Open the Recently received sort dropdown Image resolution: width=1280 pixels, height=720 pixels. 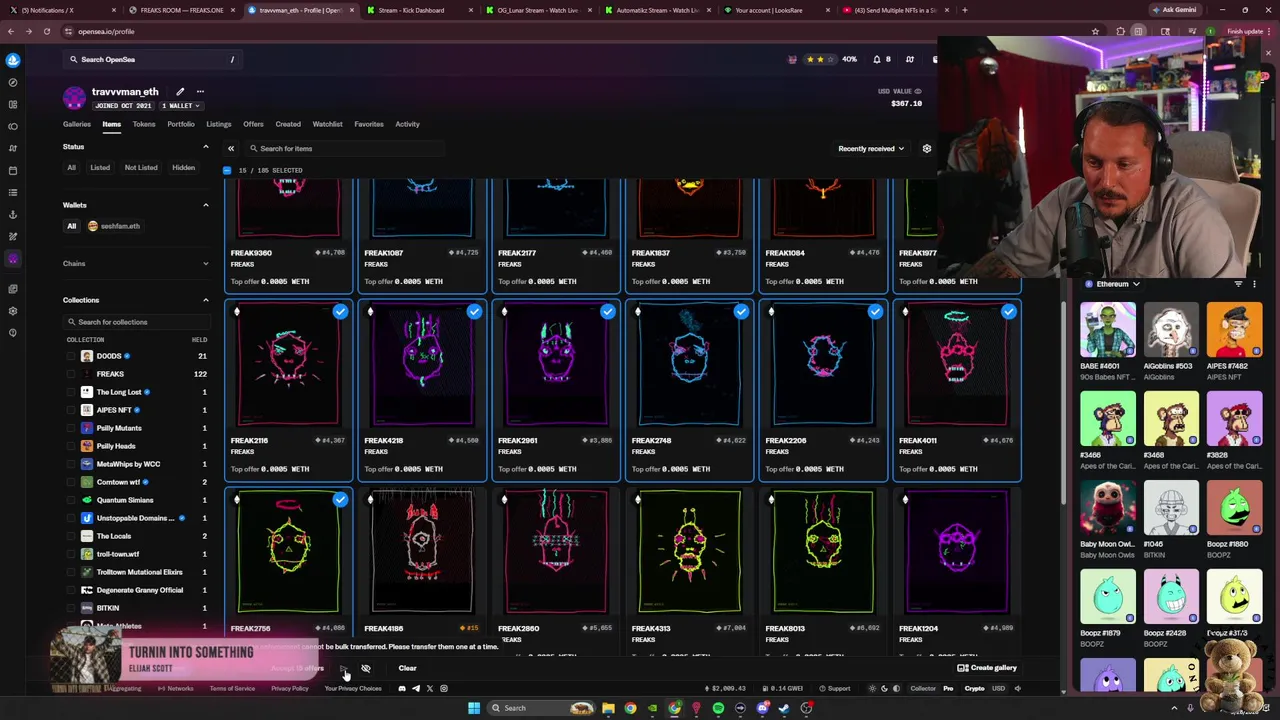(871, 149)
